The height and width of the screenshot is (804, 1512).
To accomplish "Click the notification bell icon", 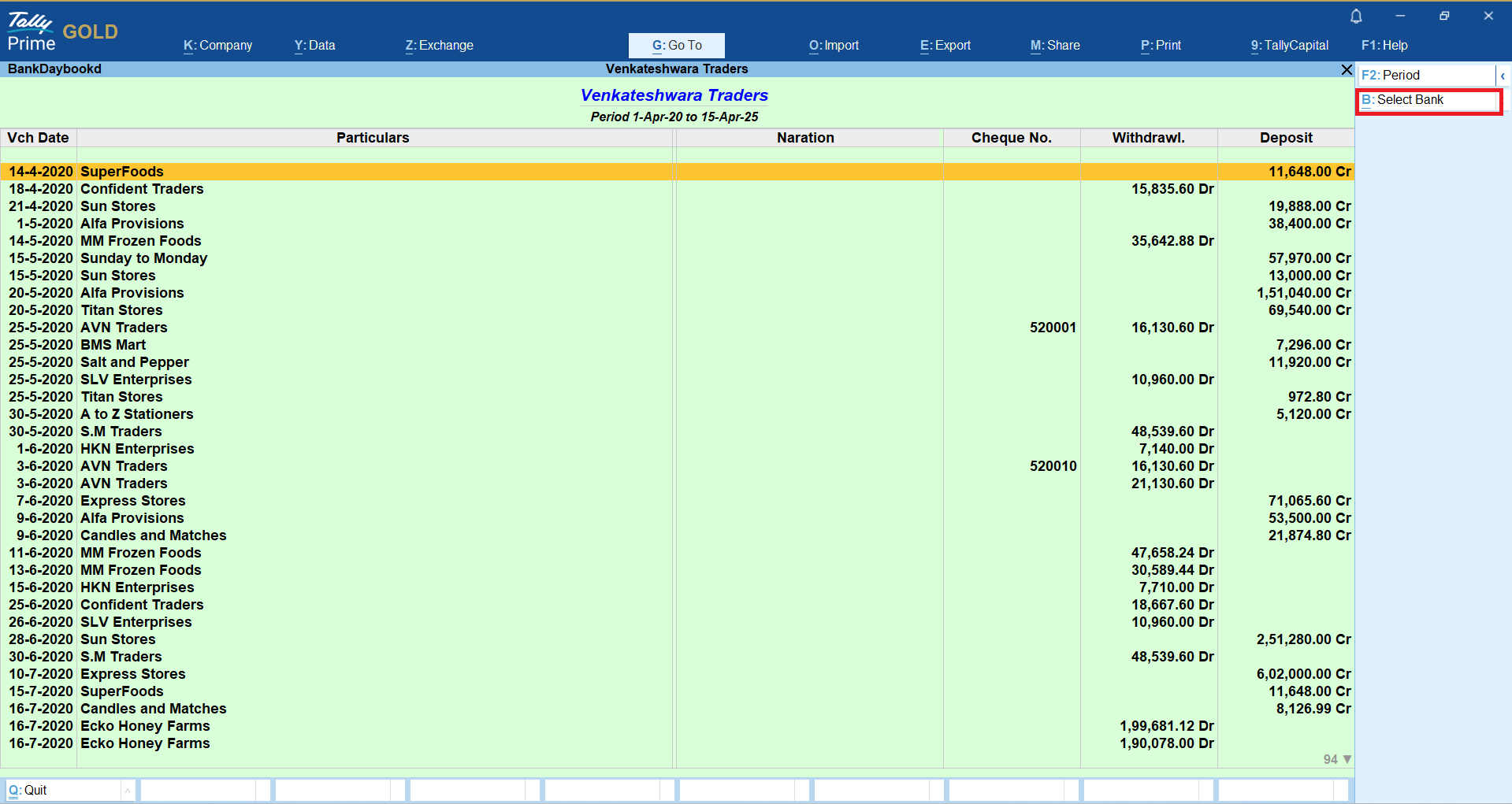I will (x=1356, y=16).
